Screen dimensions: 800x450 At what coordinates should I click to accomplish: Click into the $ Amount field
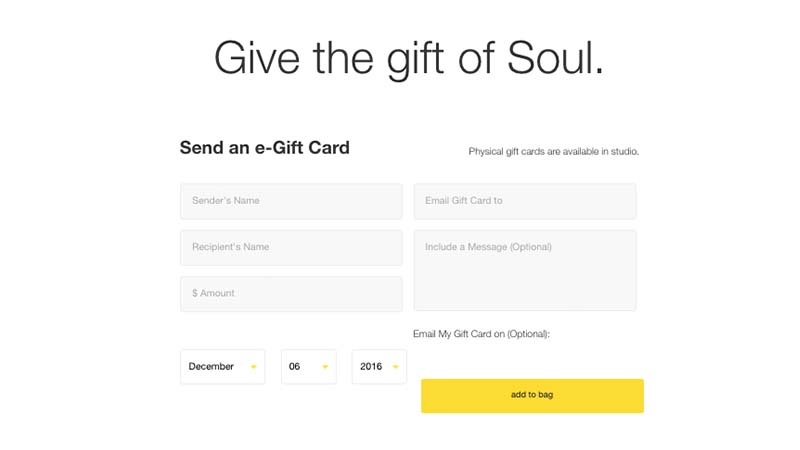[x=291, y=294]
